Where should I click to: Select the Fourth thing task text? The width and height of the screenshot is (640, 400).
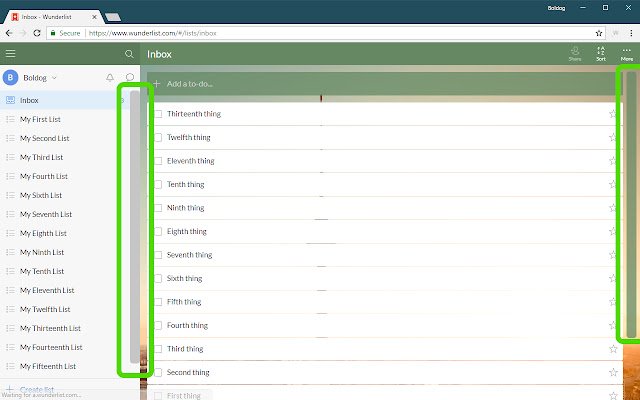(187, 325)
